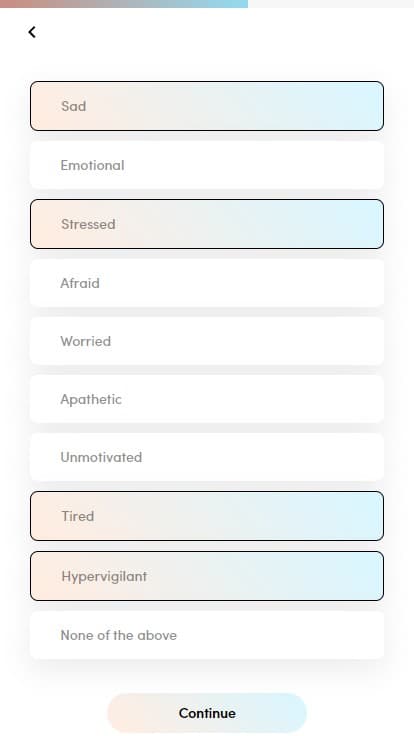Screen dimensions: 414x736
Task: Click the Sad label text
Action: (74, 106)
